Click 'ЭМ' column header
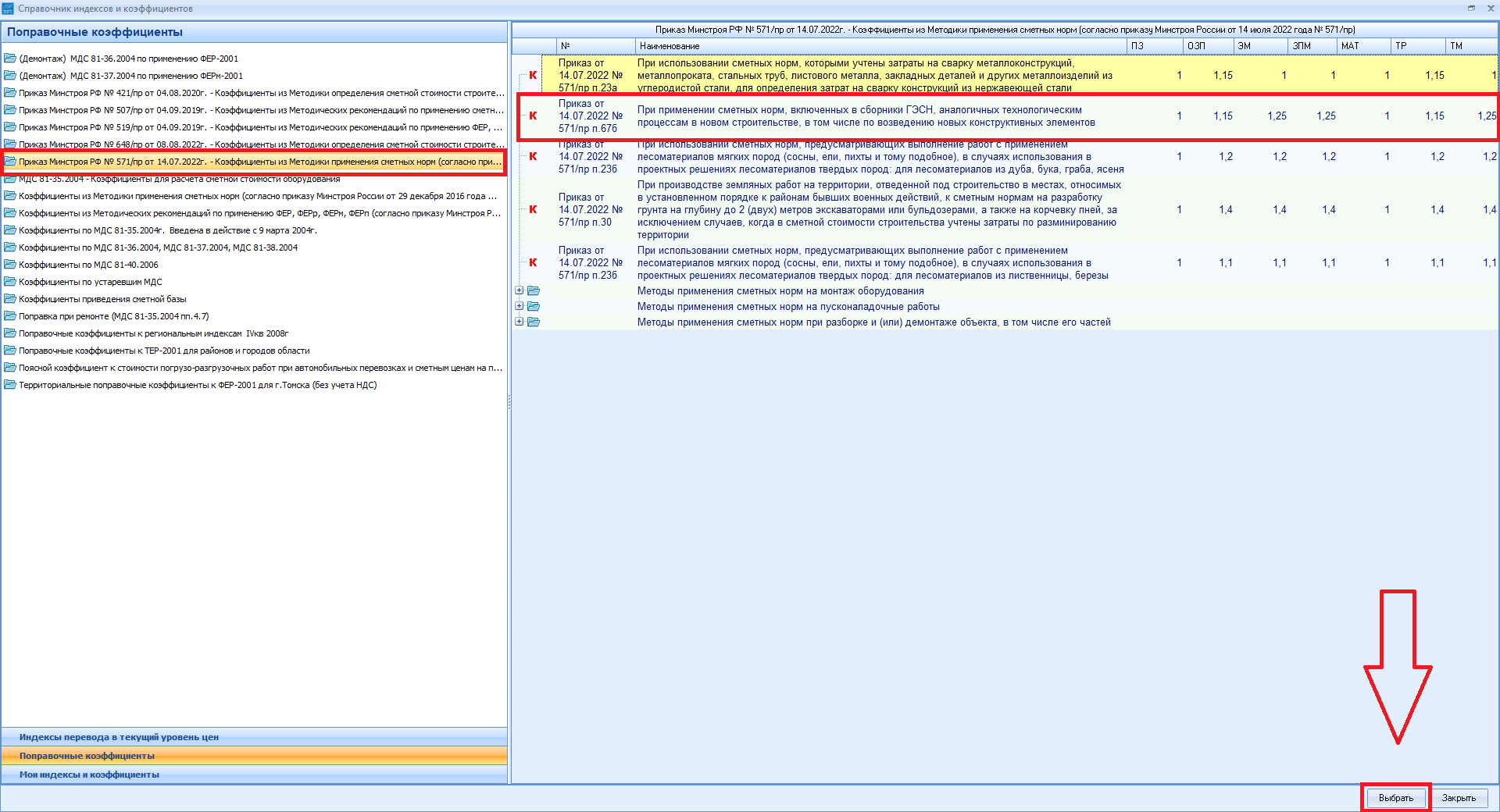 pyautogui.click(x=1260, y=46)
